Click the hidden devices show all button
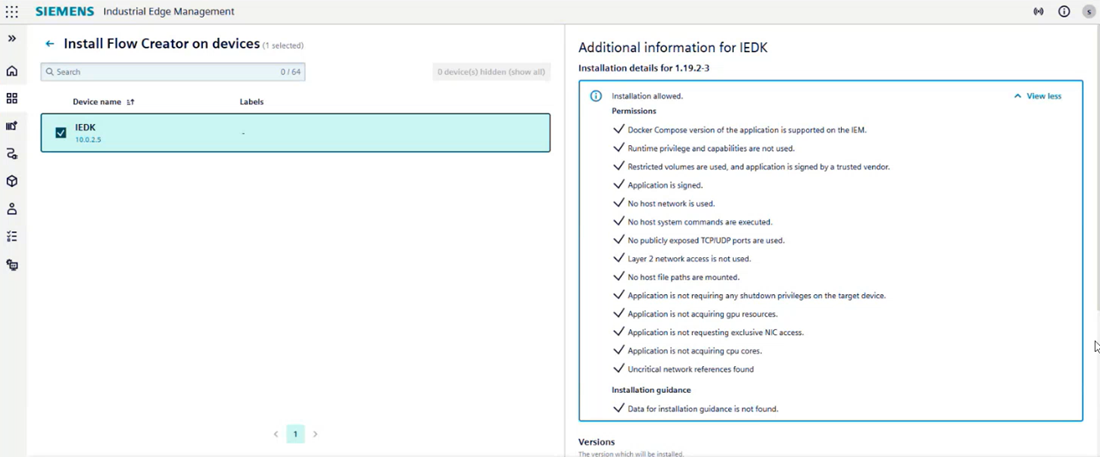Viewport: 1100px width, 457px height. (x=491, y=72)
